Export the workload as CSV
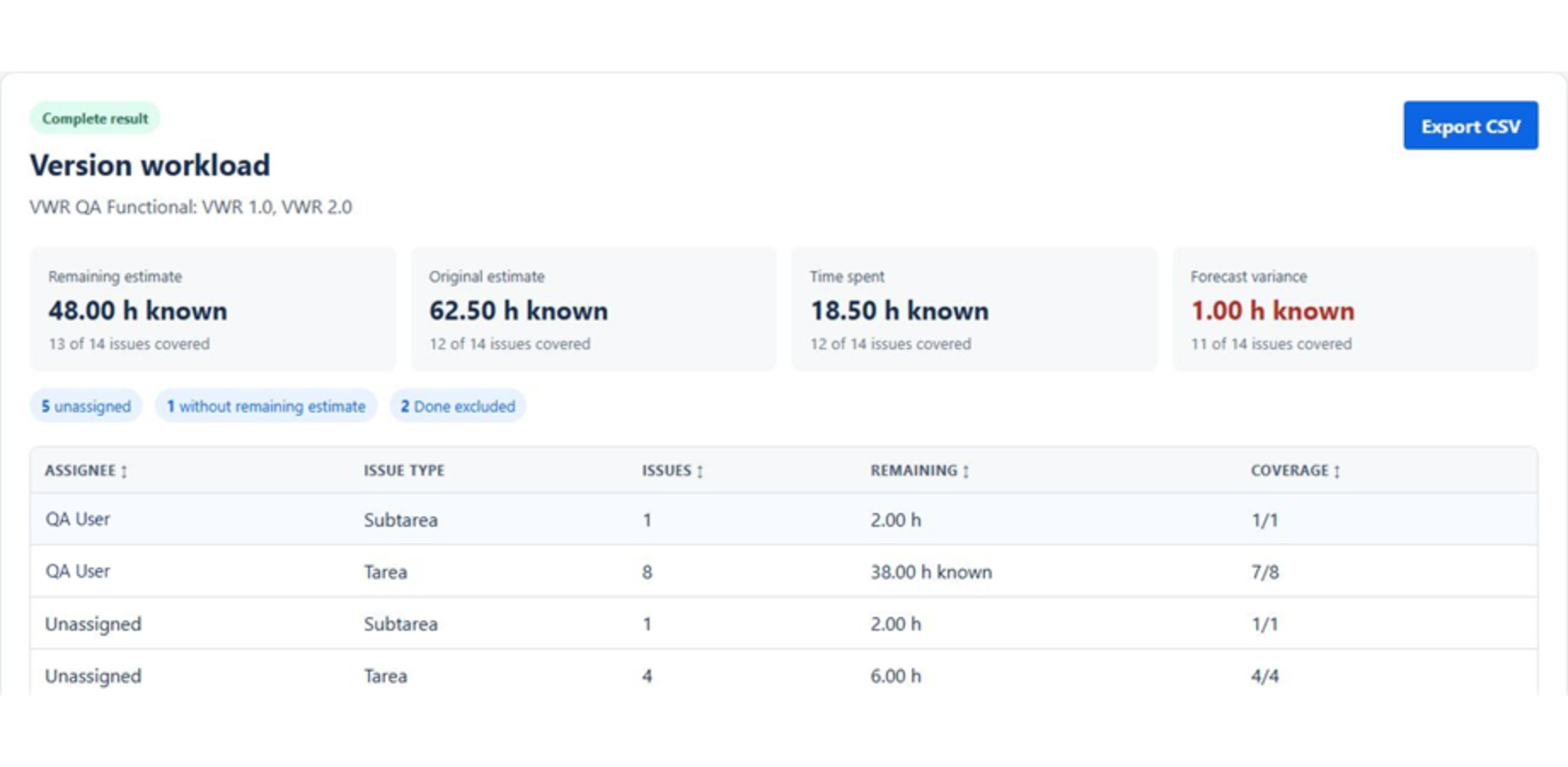 [x=1470, y=126]
